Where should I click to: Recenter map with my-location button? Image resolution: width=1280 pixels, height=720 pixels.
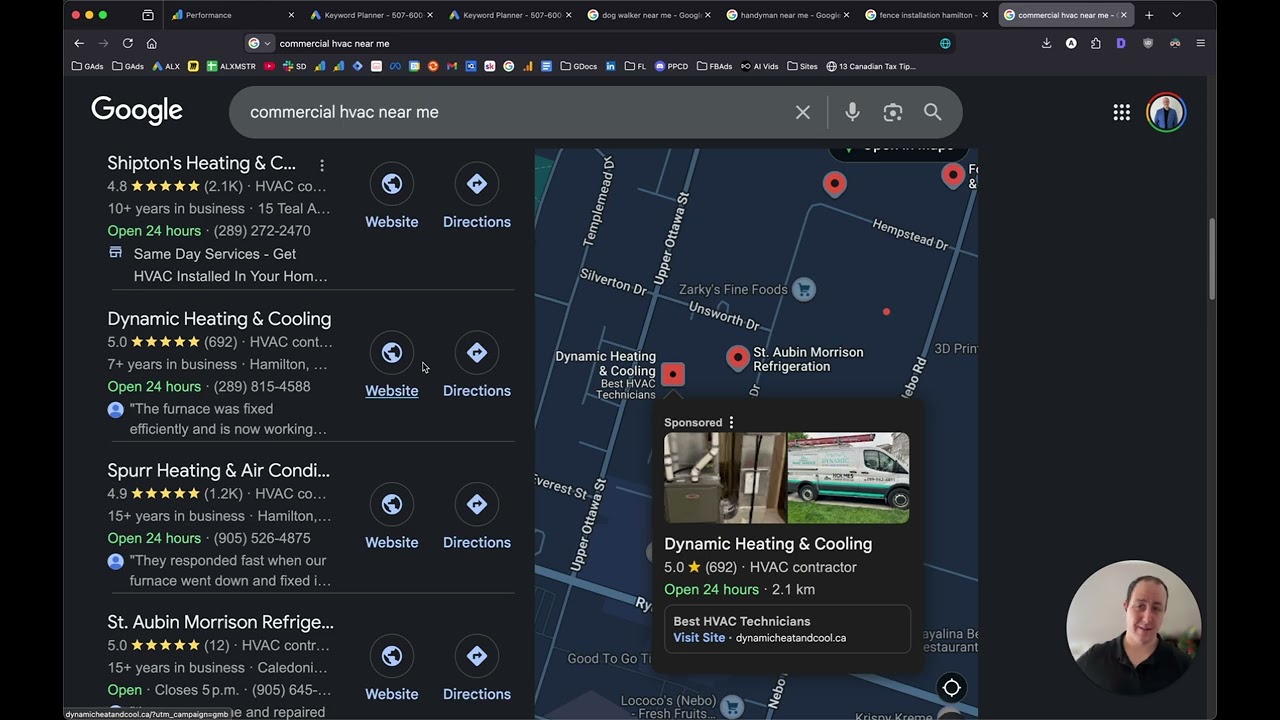(951, 687)
